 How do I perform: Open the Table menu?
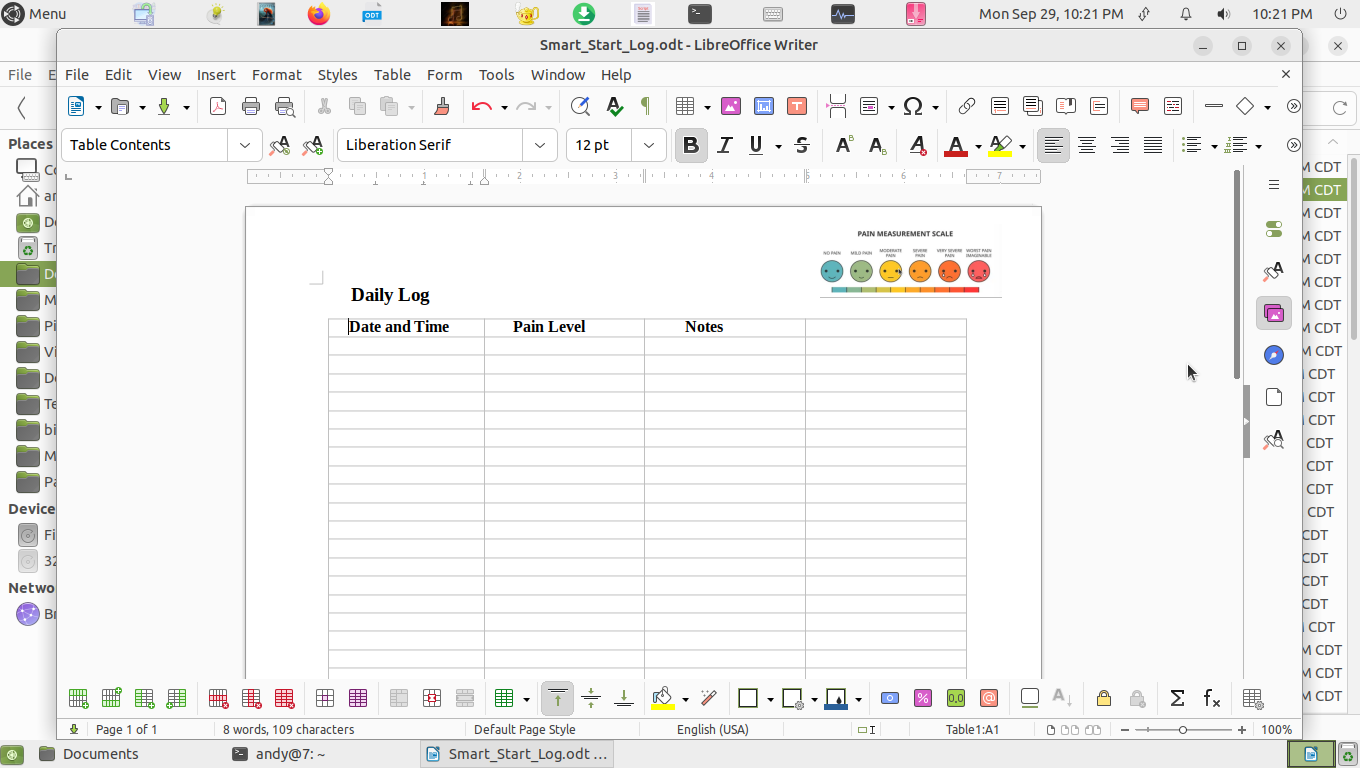392,75
